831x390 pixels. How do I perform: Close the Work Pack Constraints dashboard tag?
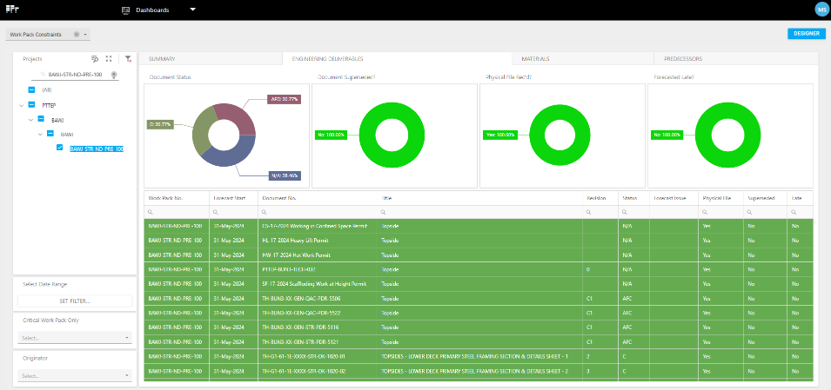(76, 34)
